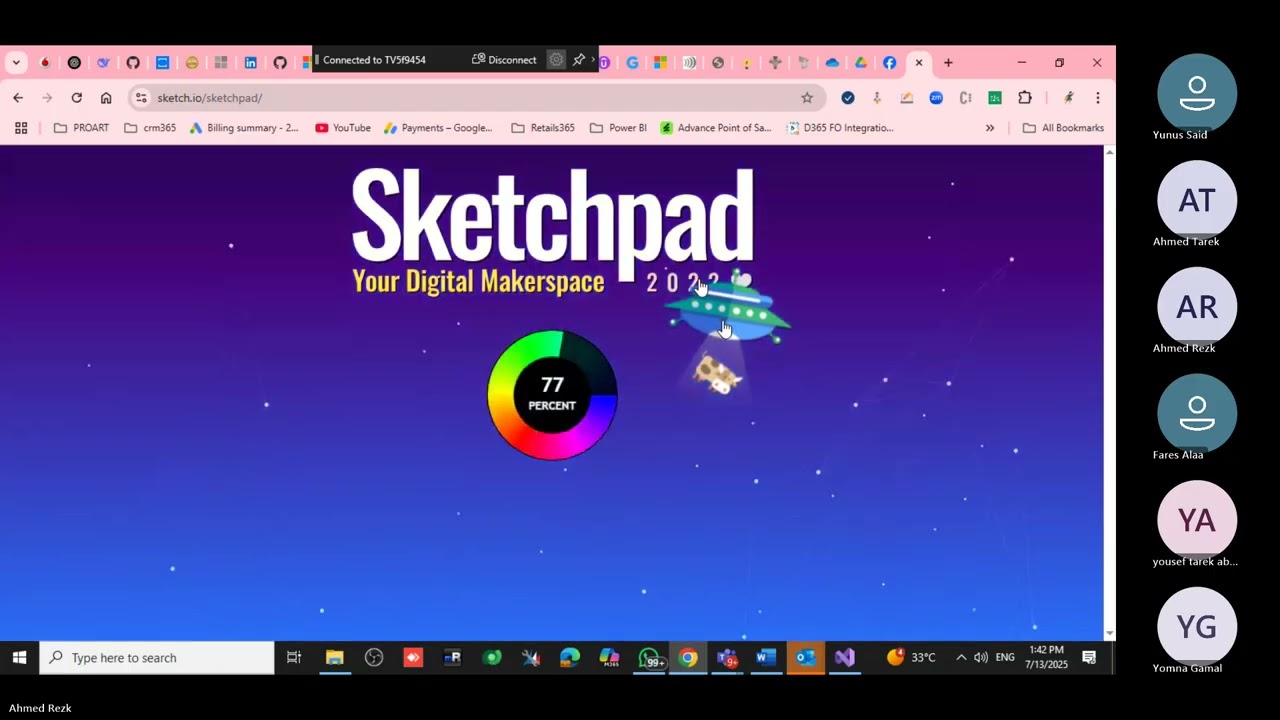
Task: Open Chrome's three-dot menu
Action: tap(1097, 98)
